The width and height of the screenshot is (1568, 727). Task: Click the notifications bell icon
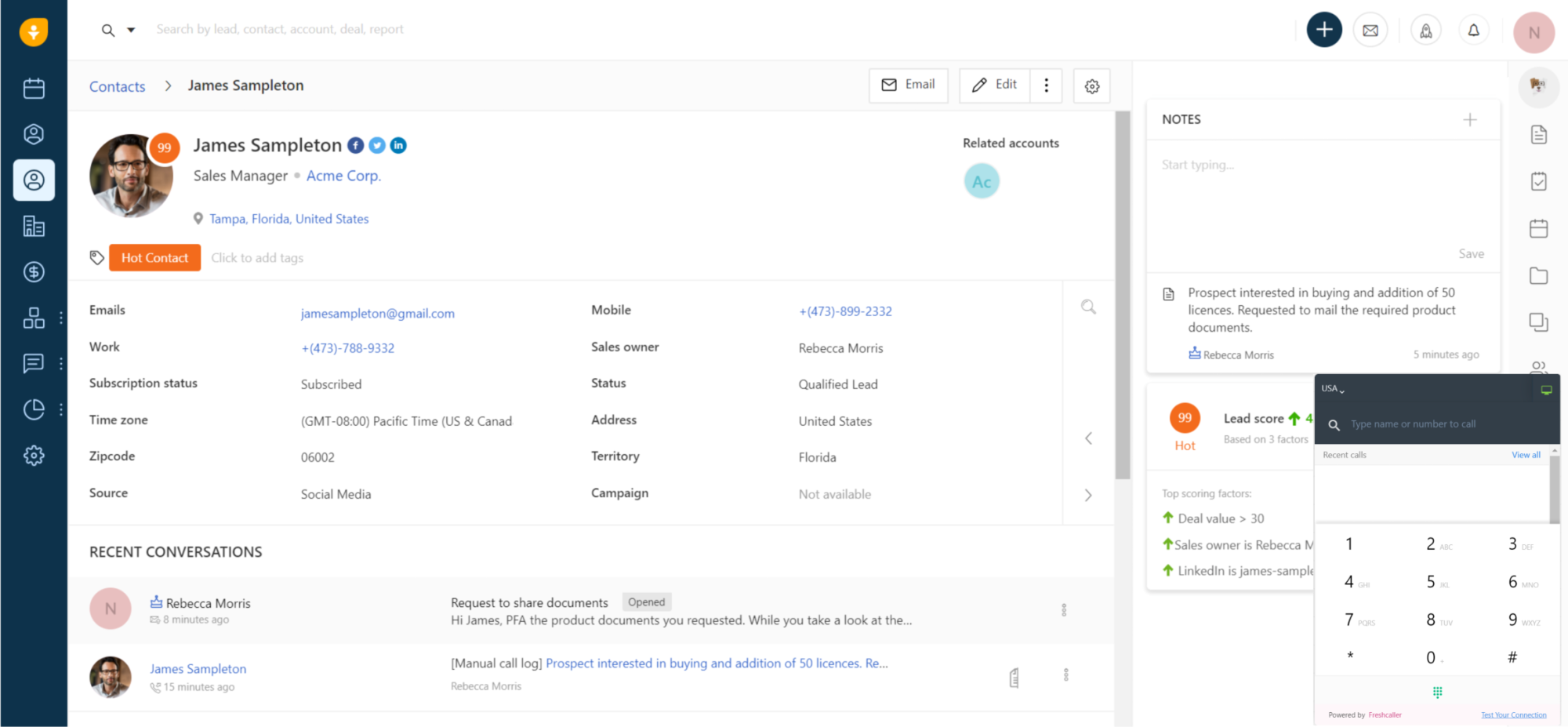click(x=1473, y=31)
